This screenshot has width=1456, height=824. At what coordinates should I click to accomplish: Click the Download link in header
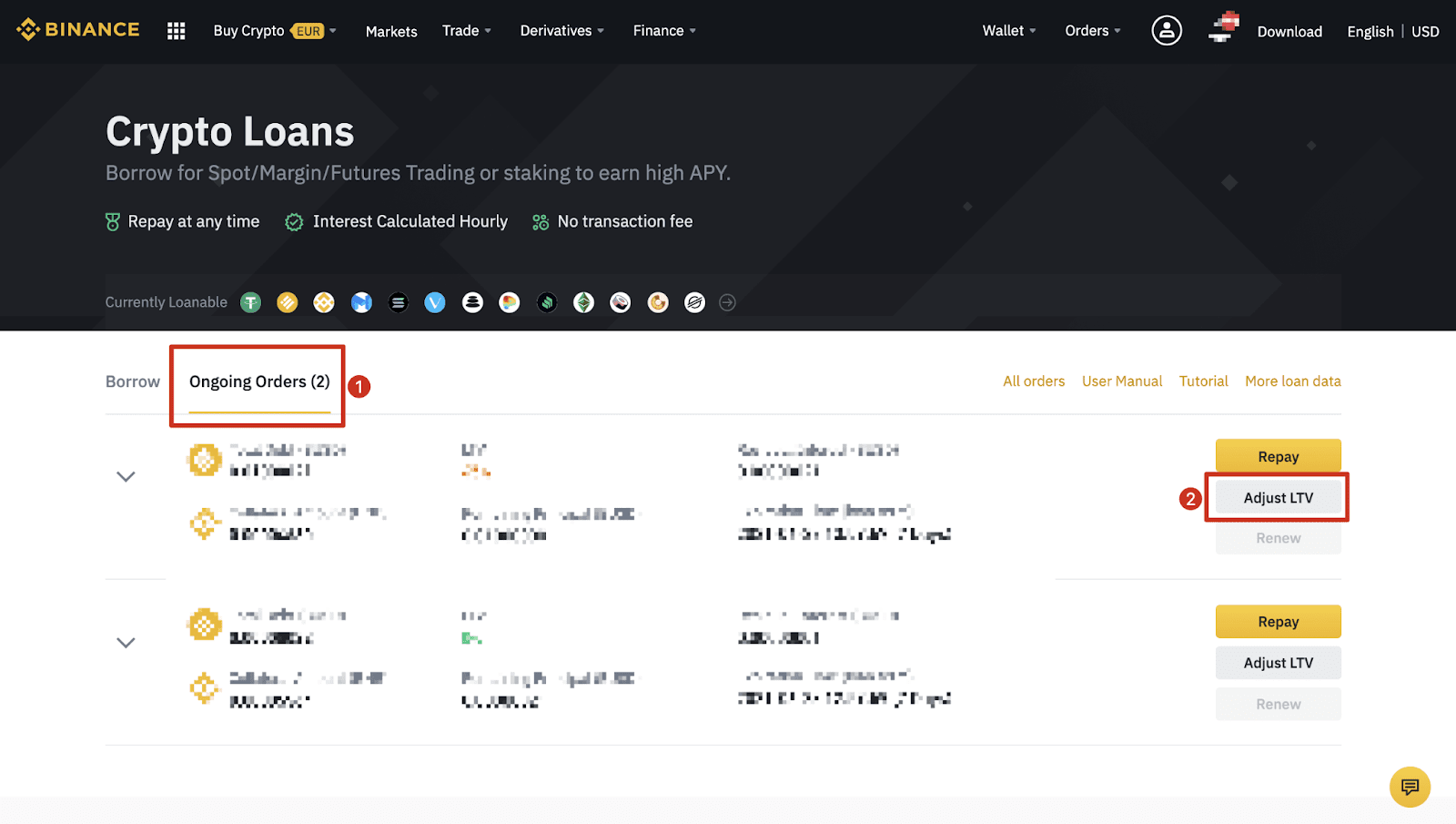pyautogui.click(x=1289, y=32)
